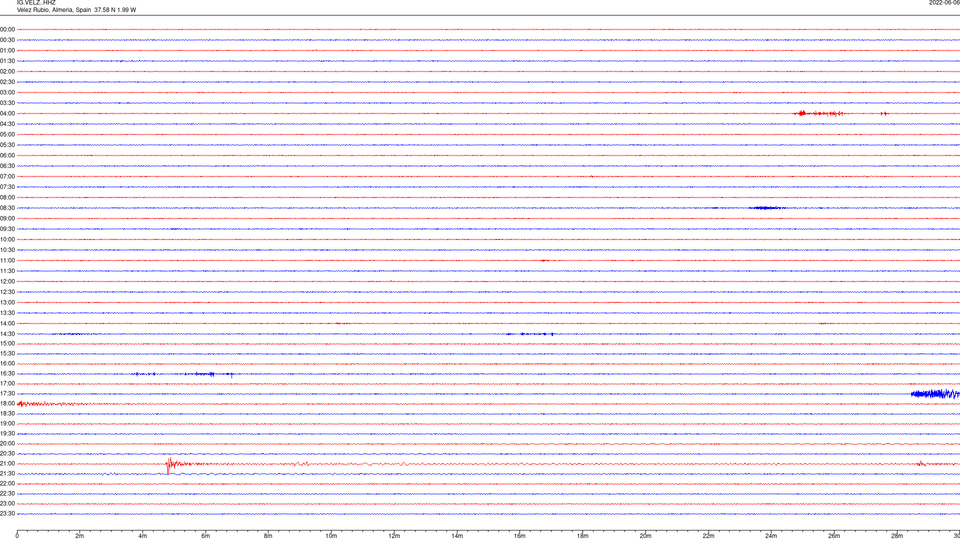This screenshot has width=960, height=540.
Task: Click the 4m axis tick label
Action: (143, 536)
